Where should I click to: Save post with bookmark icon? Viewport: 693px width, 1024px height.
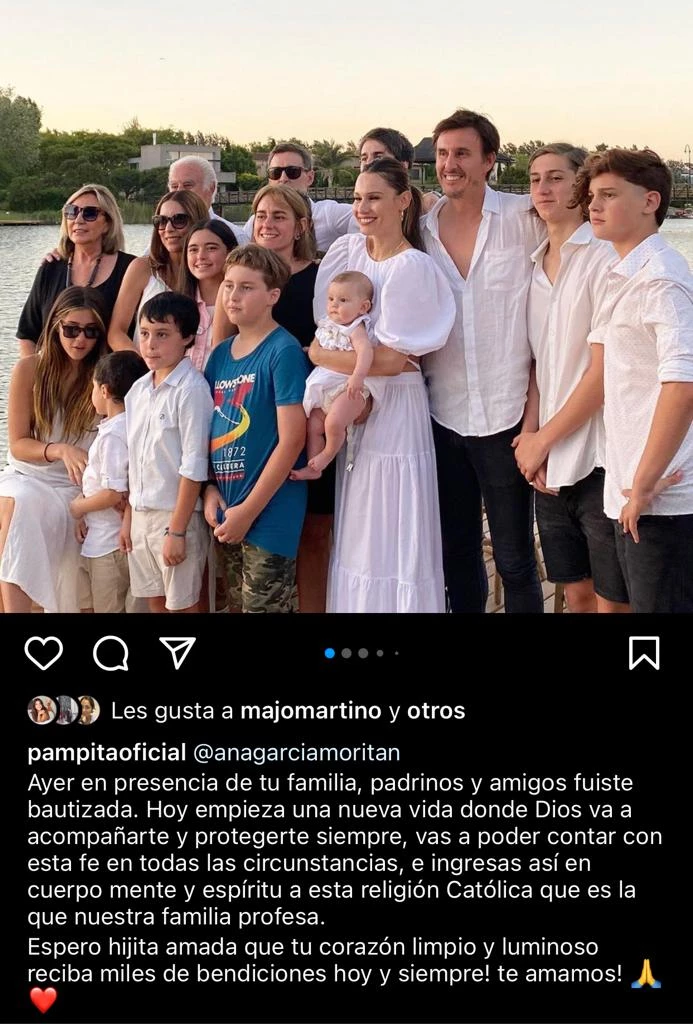pyautogui.click(x=644, y=653)
